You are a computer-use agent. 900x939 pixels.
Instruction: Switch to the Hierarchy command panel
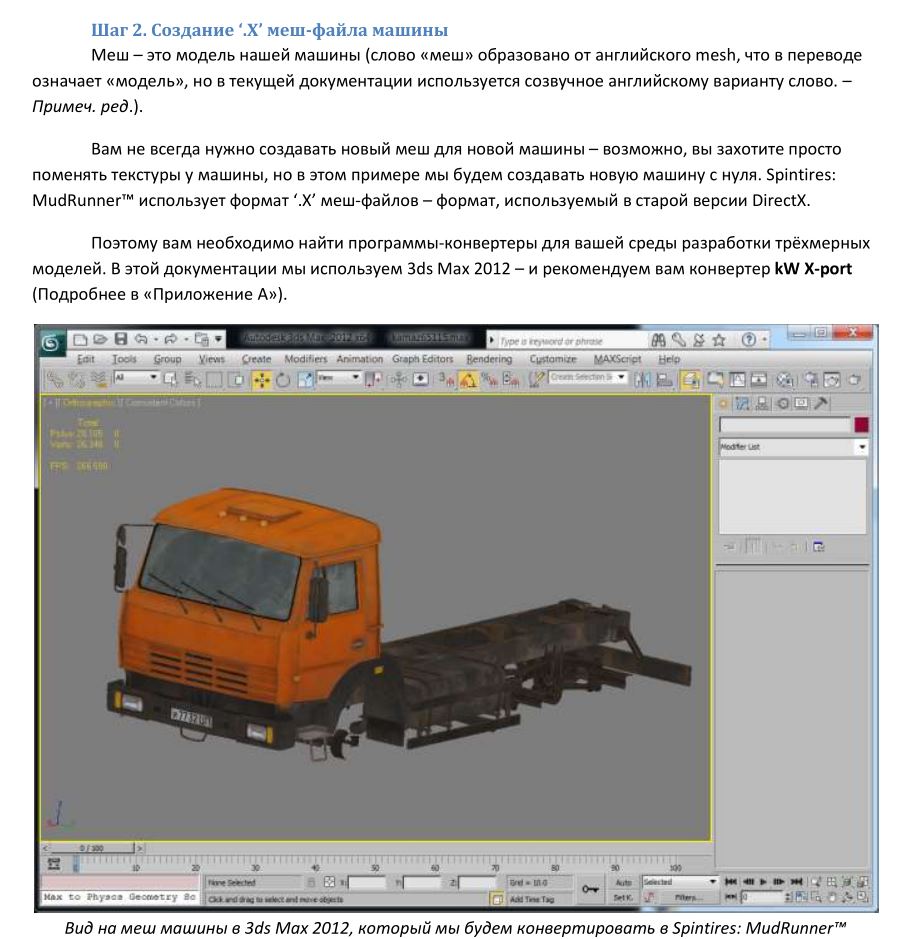pyautogui.click(x=764, y=403)
